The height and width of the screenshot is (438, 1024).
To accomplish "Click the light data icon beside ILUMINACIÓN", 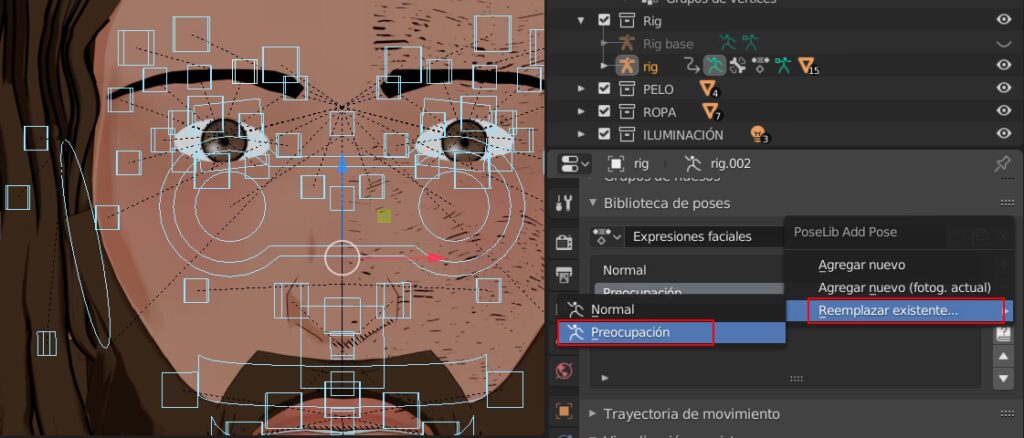I will coord(758,134).
